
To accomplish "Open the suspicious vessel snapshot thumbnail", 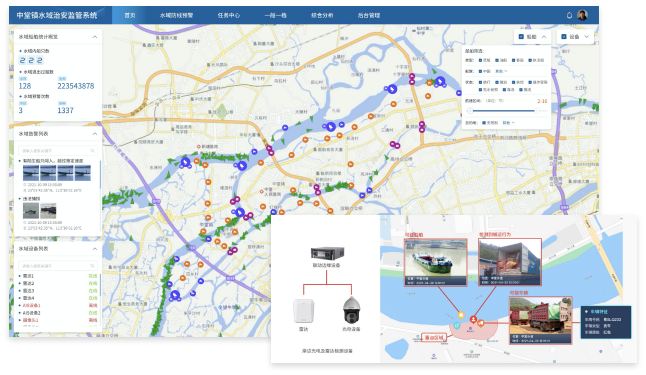I will pyautogui.click(x=435, y=262).
